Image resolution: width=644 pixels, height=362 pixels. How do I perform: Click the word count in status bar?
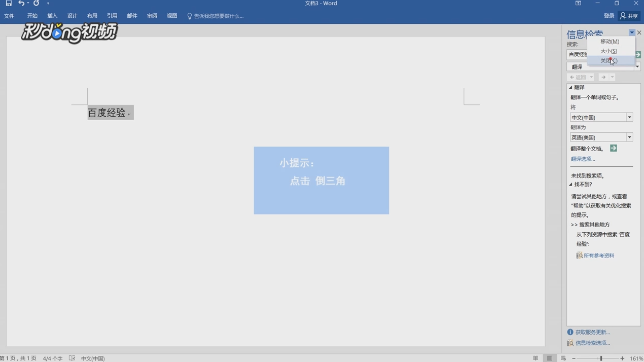pyautogui.click(x=52, y=358)
